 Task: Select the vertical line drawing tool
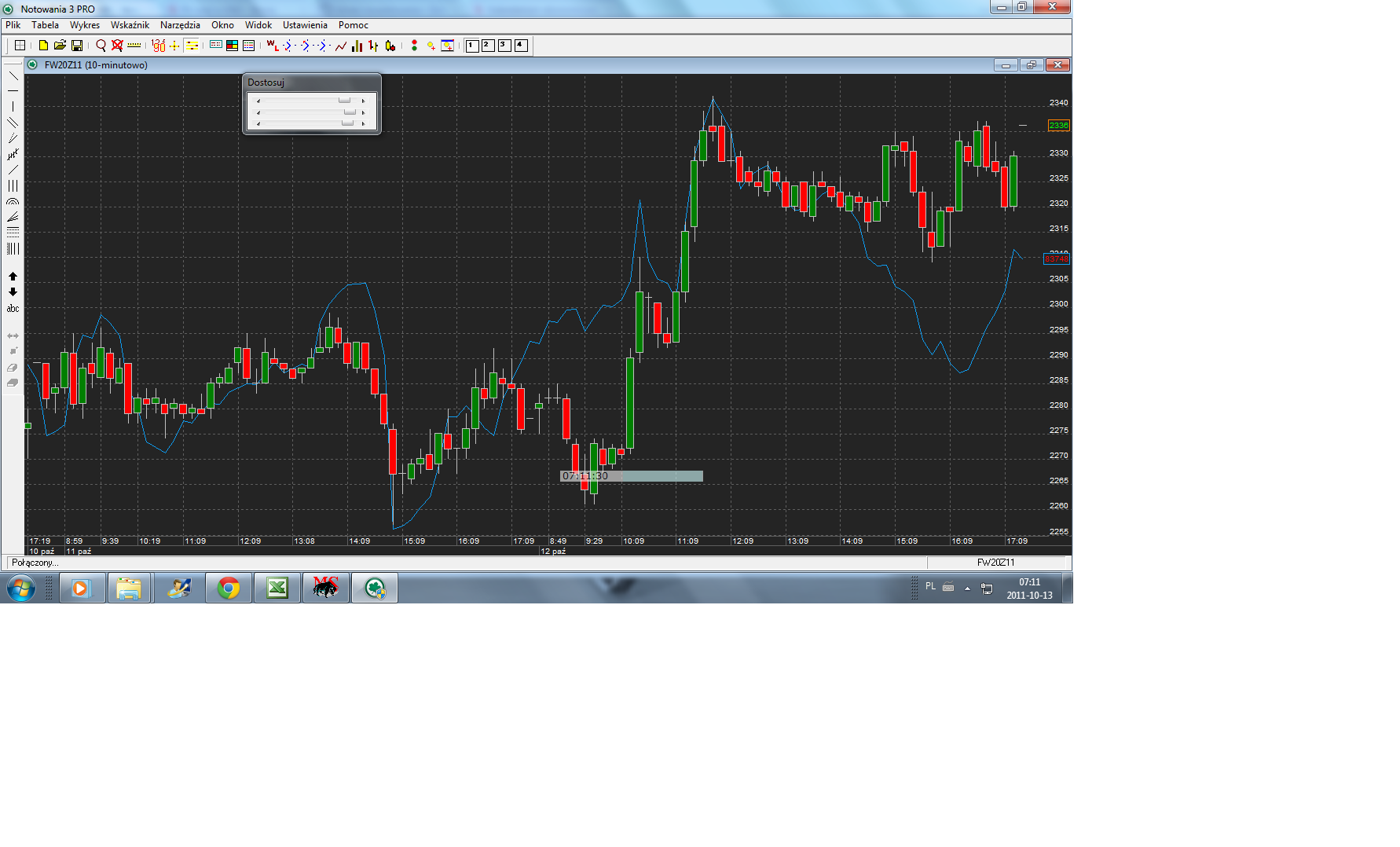pos(13,107)
